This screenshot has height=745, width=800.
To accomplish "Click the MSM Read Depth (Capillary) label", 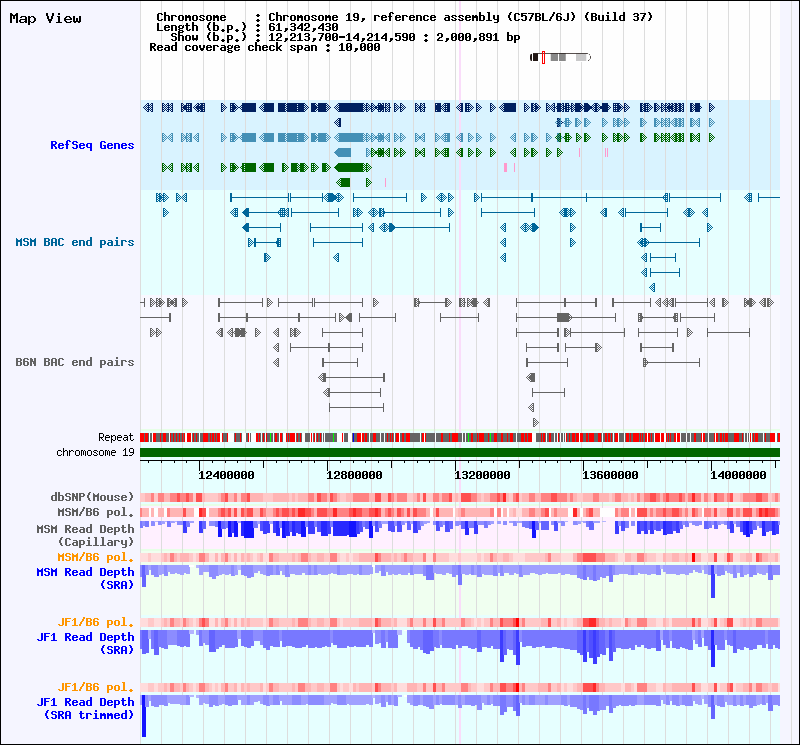I will point(85,535).
